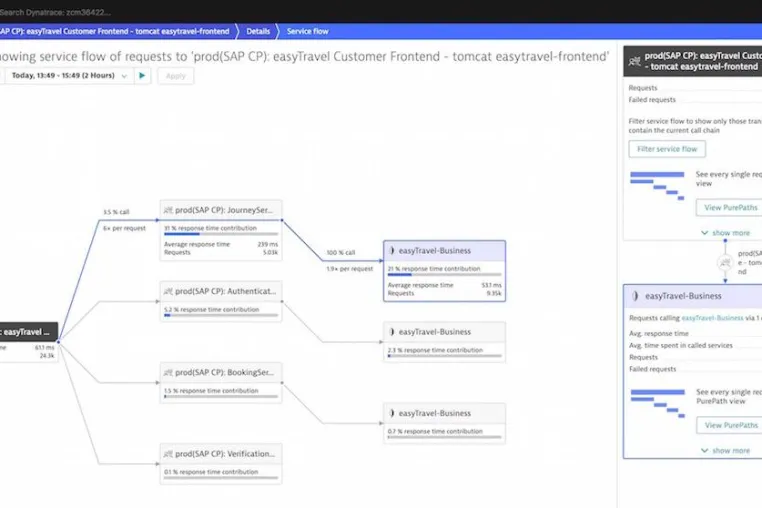Image resolution: width=762 pixels, height=508 pixels.
Task: Select the Service flow breadcrumb
Action: pos(307,31)
